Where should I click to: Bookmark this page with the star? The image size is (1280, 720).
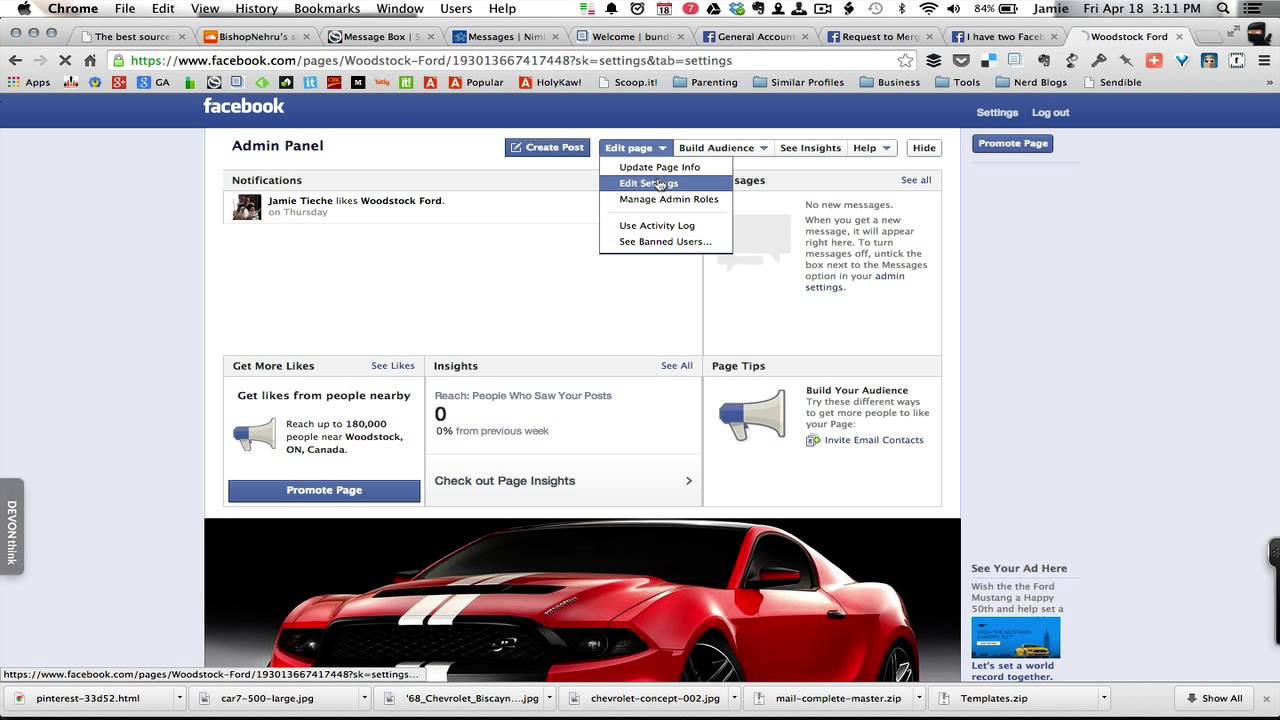[905, 60]
